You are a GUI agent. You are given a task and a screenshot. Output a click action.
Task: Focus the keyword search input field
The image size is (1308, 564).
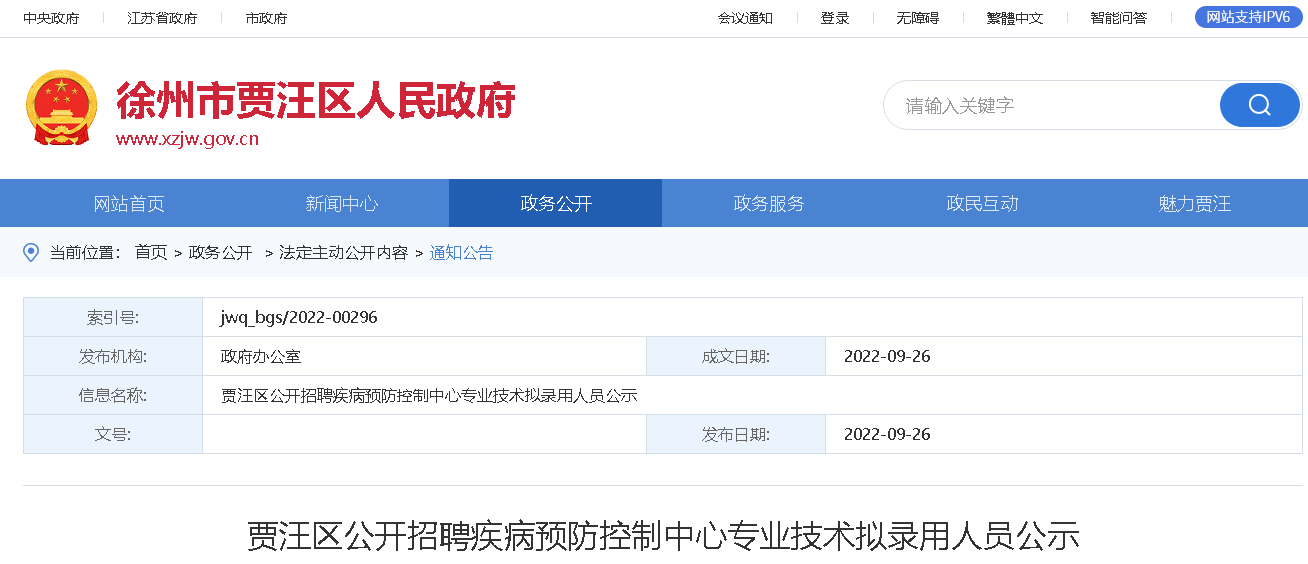pos(1050,105)
